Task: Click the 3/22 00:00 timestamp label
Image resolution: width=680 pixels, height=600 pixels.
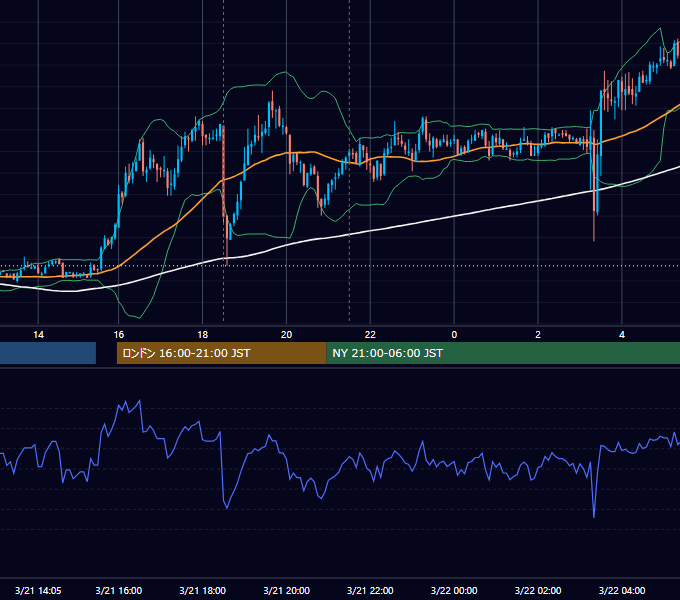Action: pyautogui.click(x=454, y=590)
